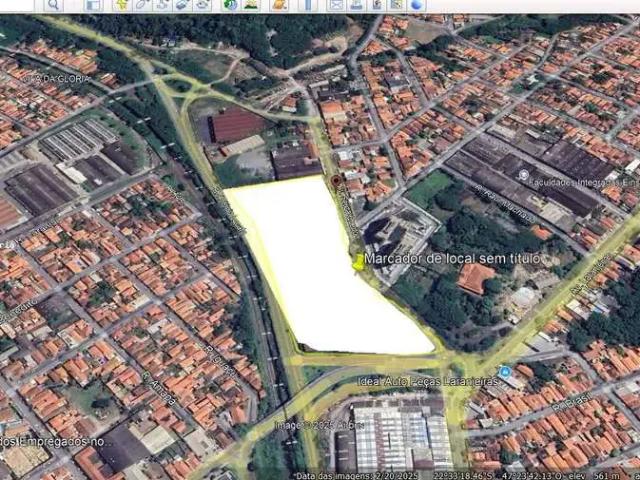The image size is (640, 480).
Task: Click the 'Data das imagens: 2/20/2025' status text
Action: point(357,476)
